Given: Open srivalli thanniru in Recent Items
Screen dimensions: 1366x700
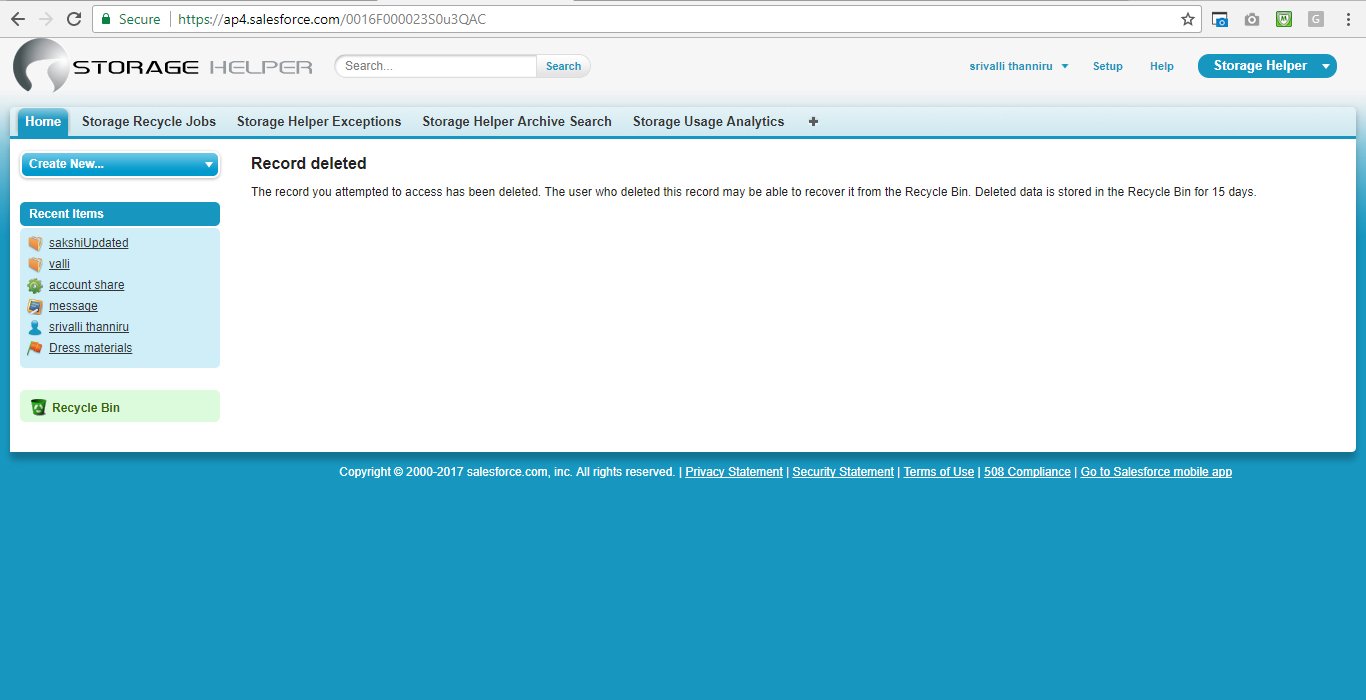Looking at the screenshot, I should pos(89,327).
